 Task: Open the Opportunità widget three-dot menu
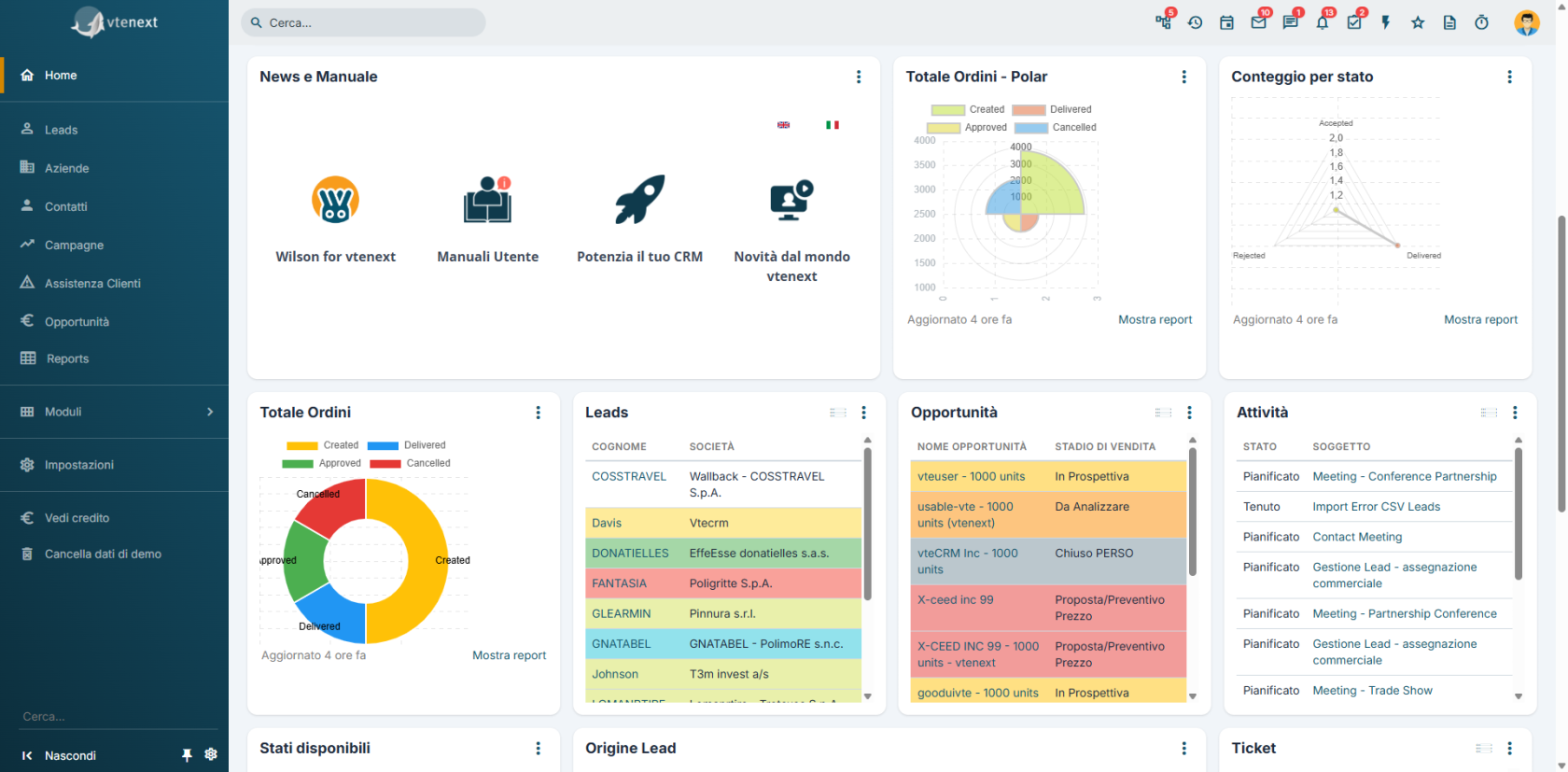1189,413
